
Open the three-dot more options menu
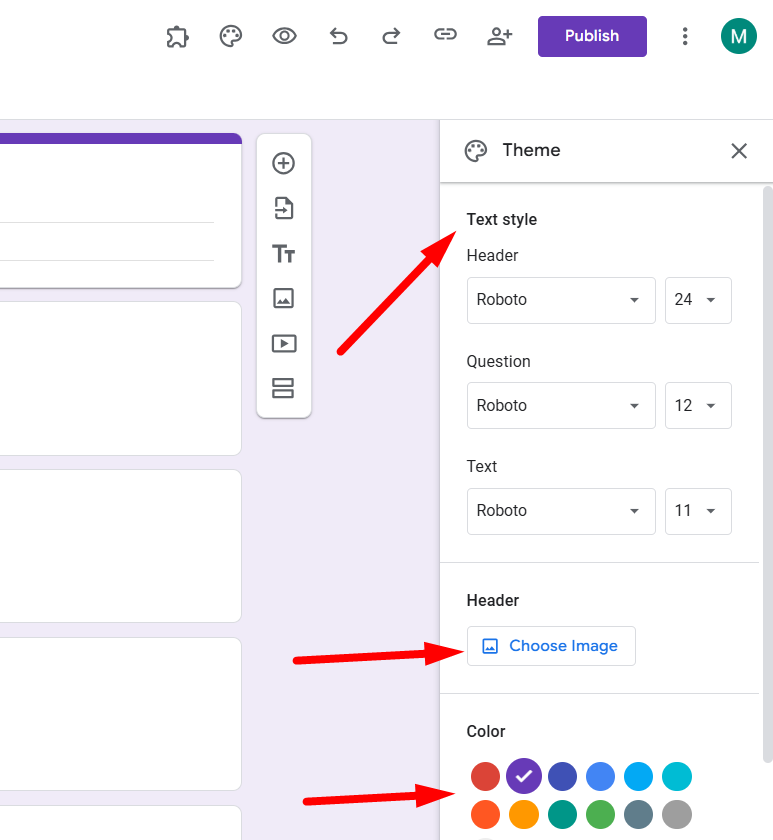[685, 36]
